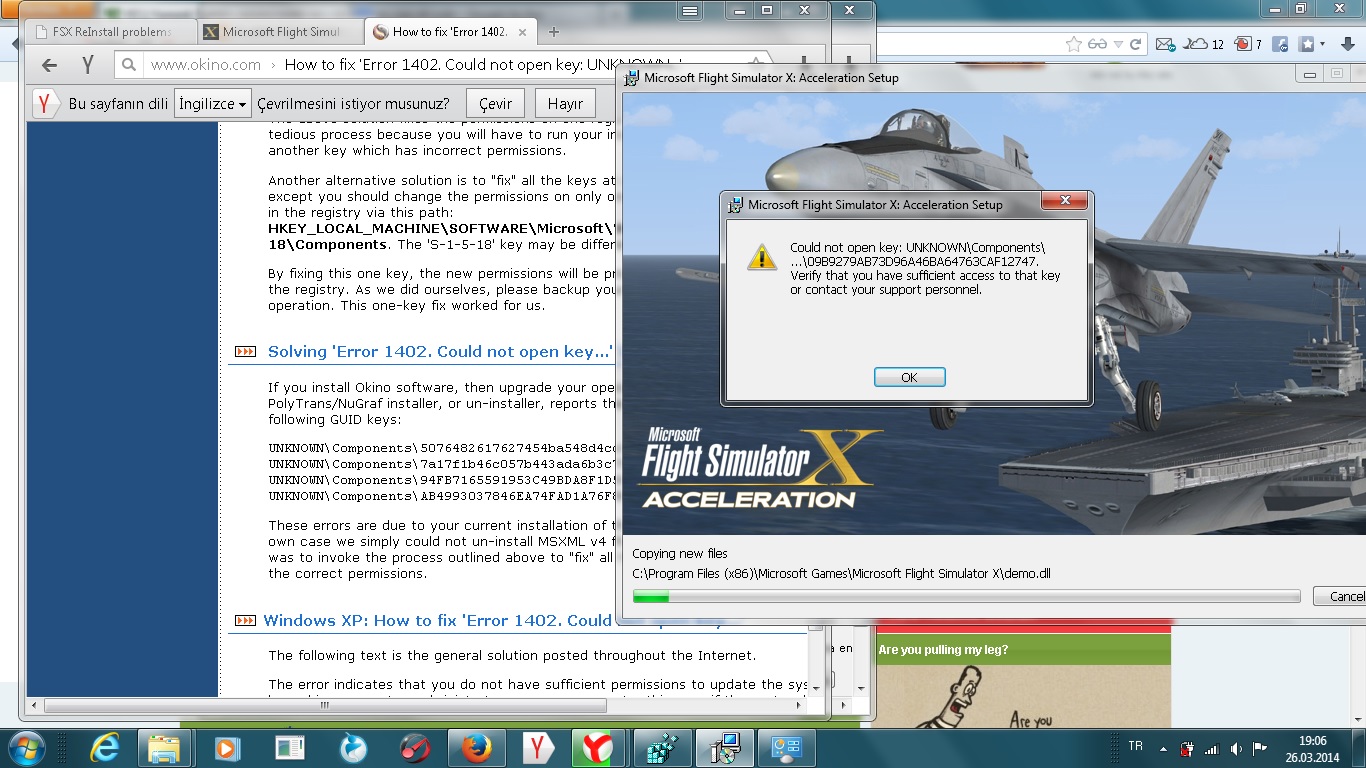The height and width of the screenshot is (768, 1366).
Task: Switch to Yandex browser red taskbar icon
Action: [x=600, y=748]
